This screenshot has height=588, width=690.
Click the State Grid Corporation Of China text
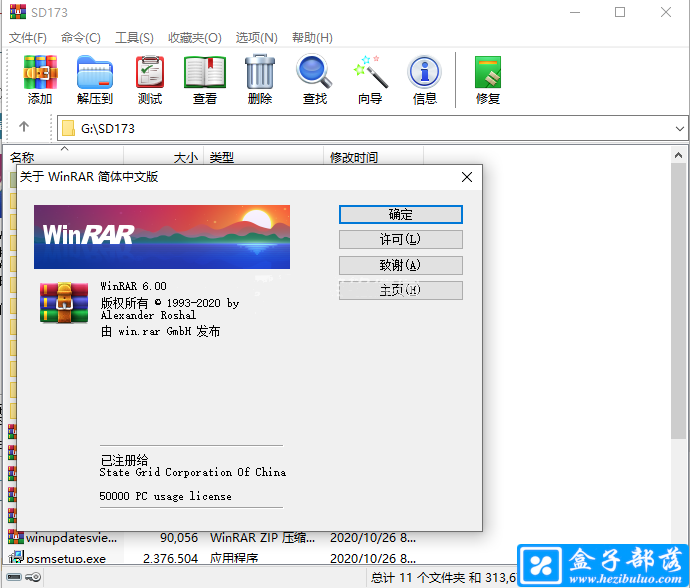coord(193,472)
